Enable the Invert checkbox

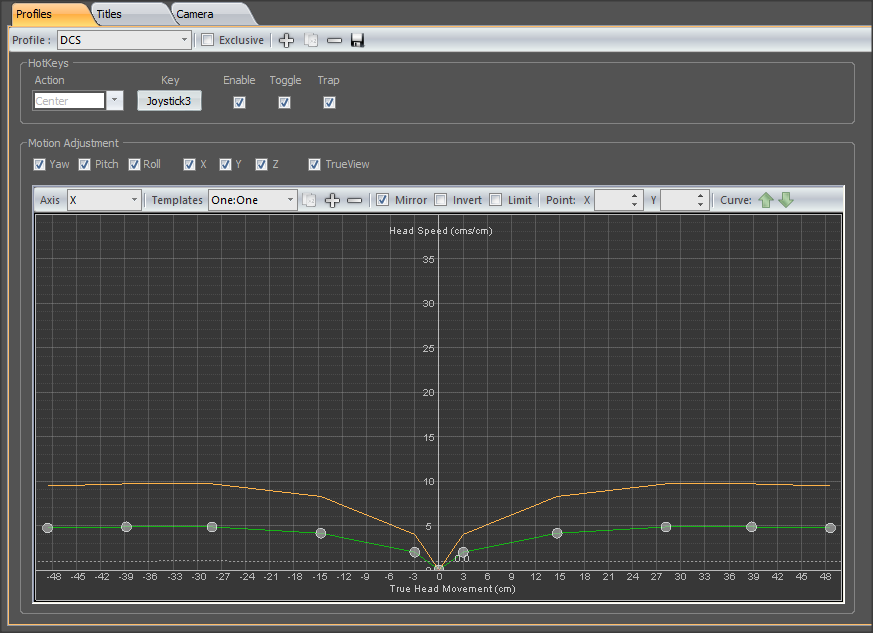441,200
